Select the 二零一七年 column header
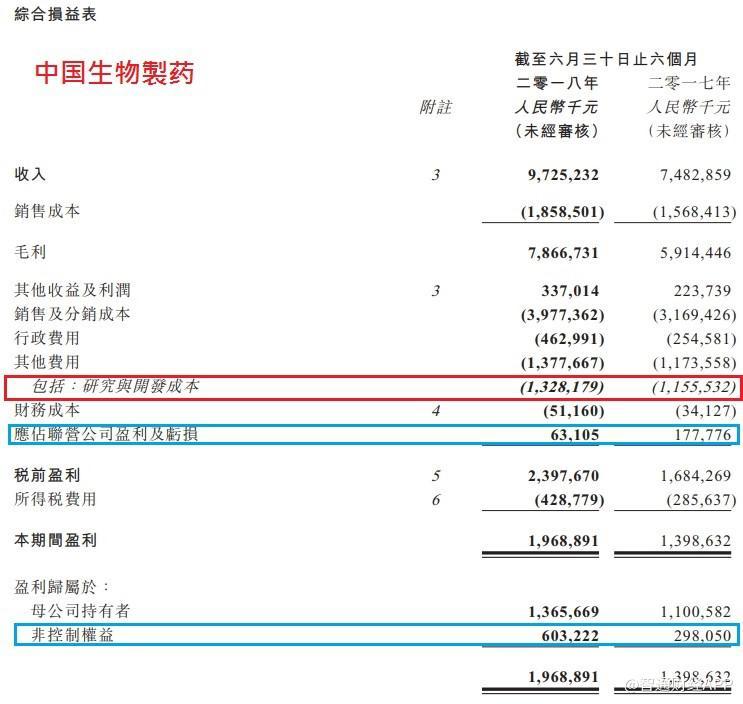 pos(689,83)
